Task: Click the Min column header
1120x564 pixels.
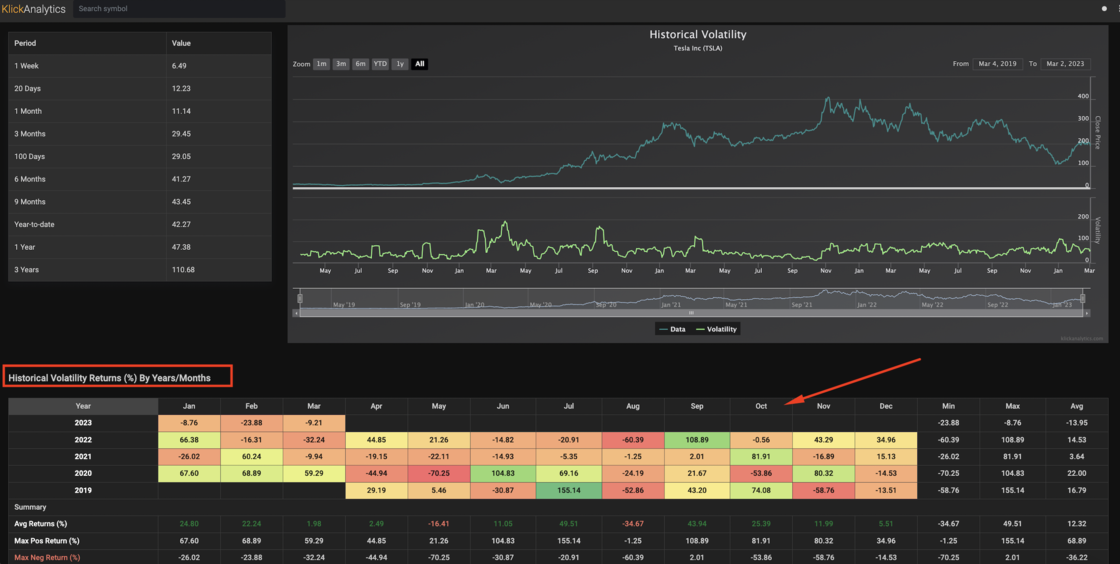Action: (948, 406)
